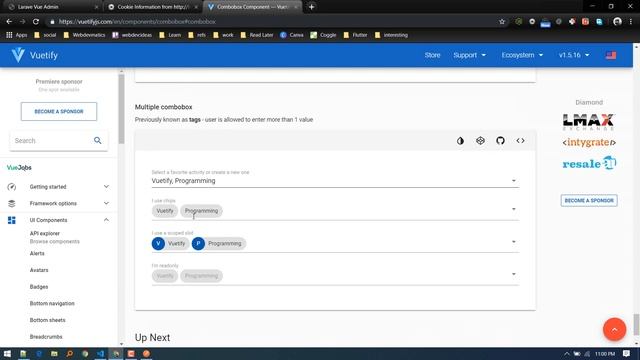Open the Store menu item

click(432, 55)
